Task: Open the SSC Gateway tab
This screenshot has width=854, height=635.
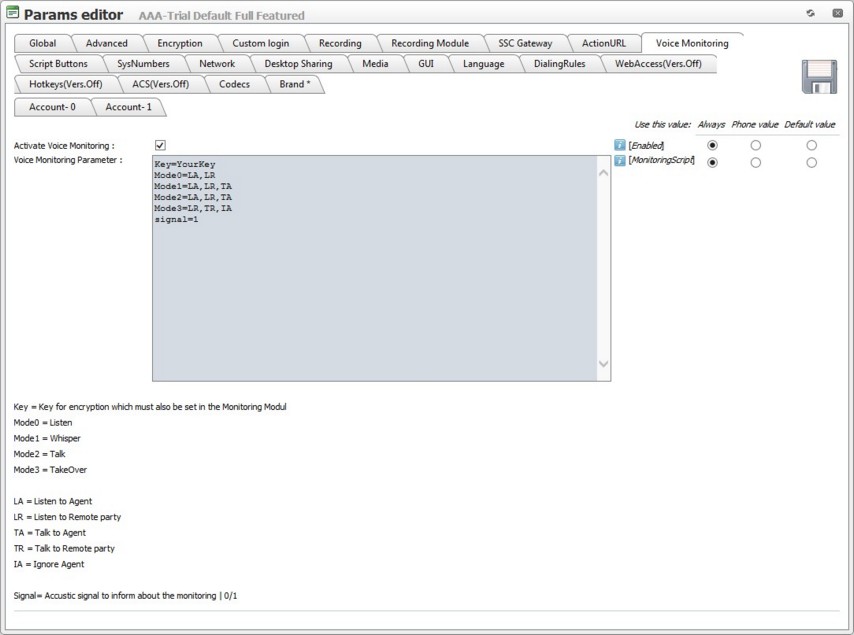Action: [525, 43]
